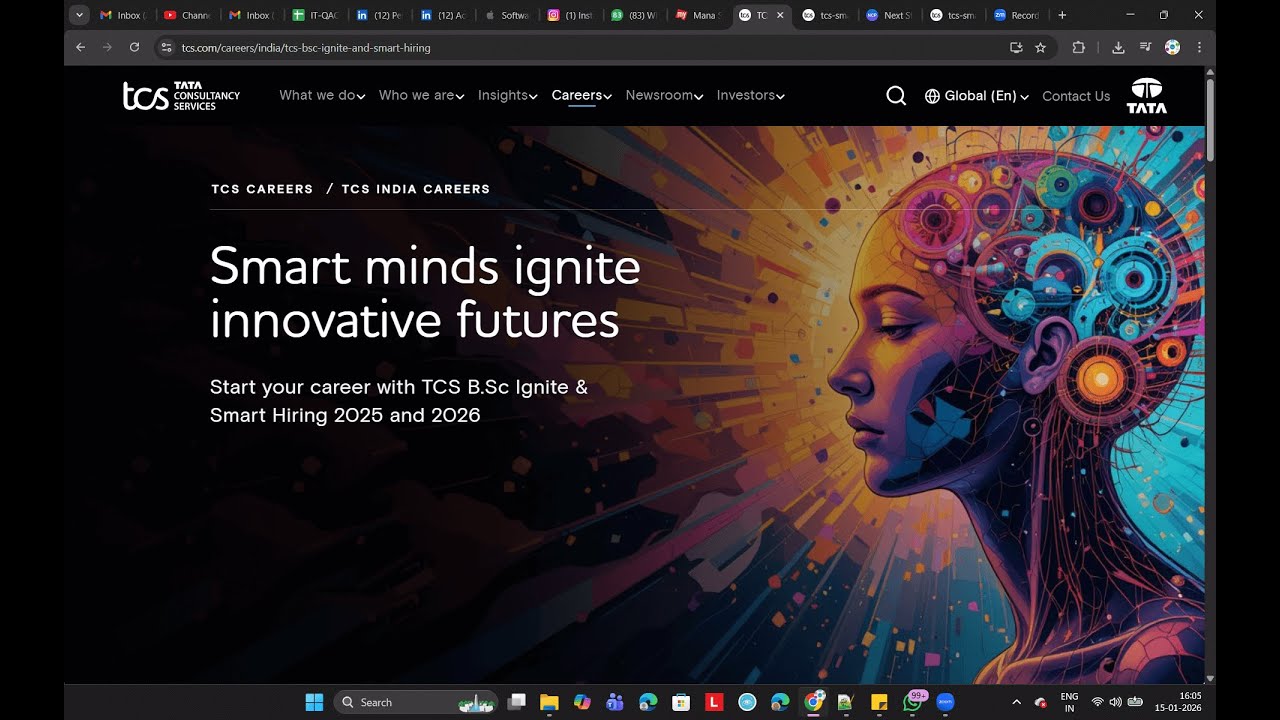Open the Global (En) language selector
This screenshot has height=720, width=1280.
click(977, 96)
